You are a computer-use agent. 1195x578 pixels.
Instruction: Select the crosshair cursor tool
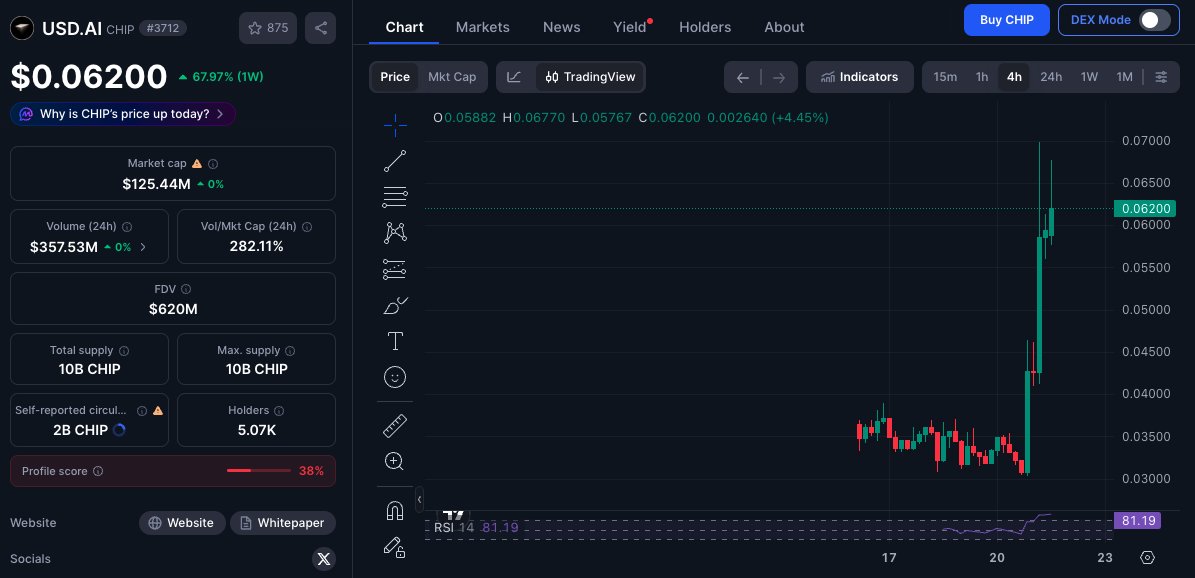point(395,125)
